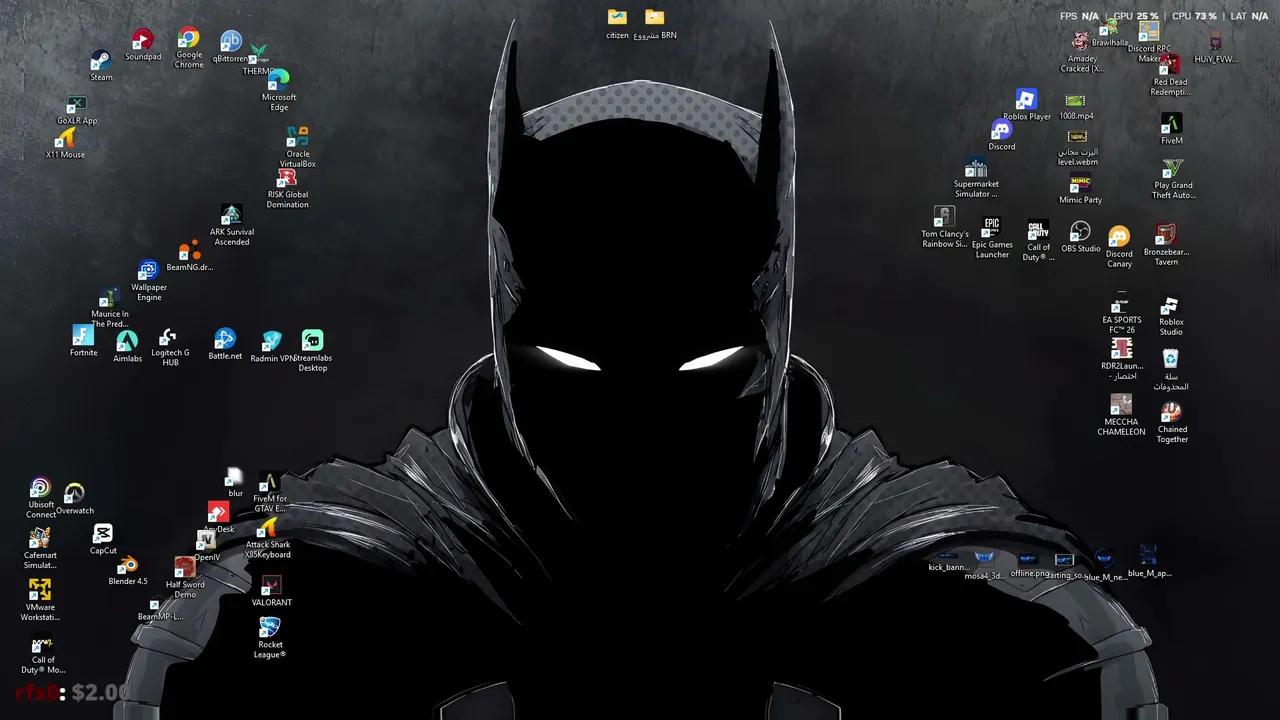This screenshot has width=1280, height=720.
Task: Open Logitech G HUB
Action: point(170,347)
